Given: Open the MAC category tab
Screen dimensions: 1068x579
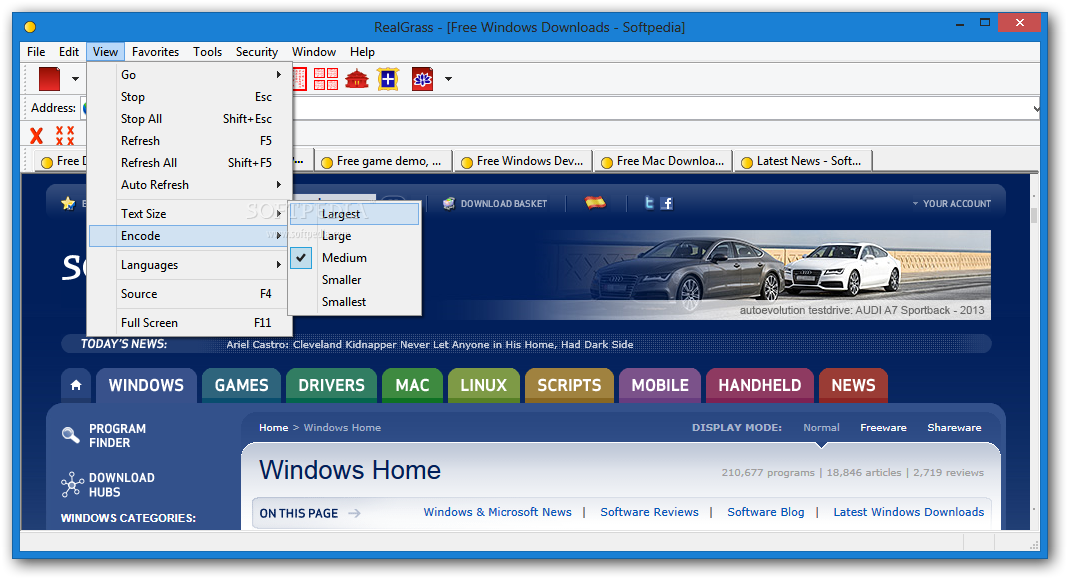Looking at the screenshot, I should point(412,386).
